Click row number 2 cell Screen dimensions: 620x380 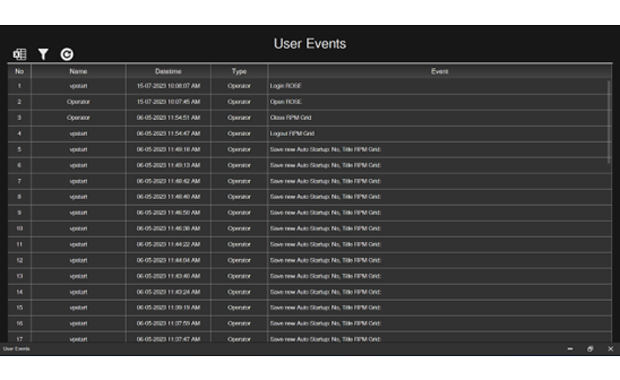(x=19, y=102)
